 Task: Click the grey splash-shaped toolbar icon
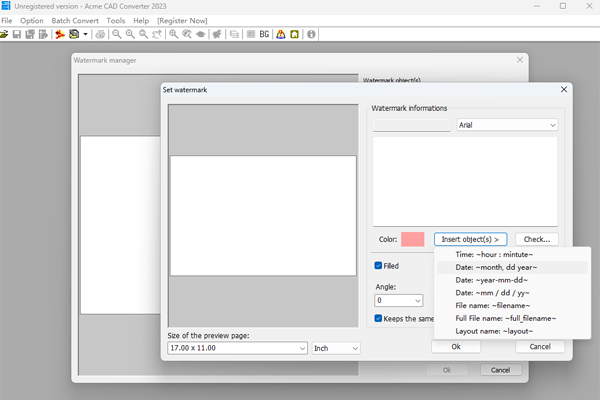tap(217, 34)
